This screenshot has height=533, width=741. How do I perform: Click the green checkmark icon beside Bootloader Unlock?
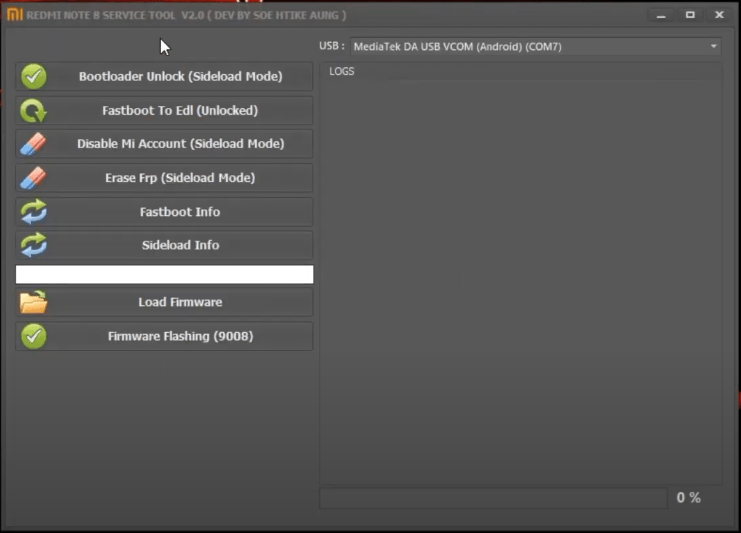click(x=34, y=76)
